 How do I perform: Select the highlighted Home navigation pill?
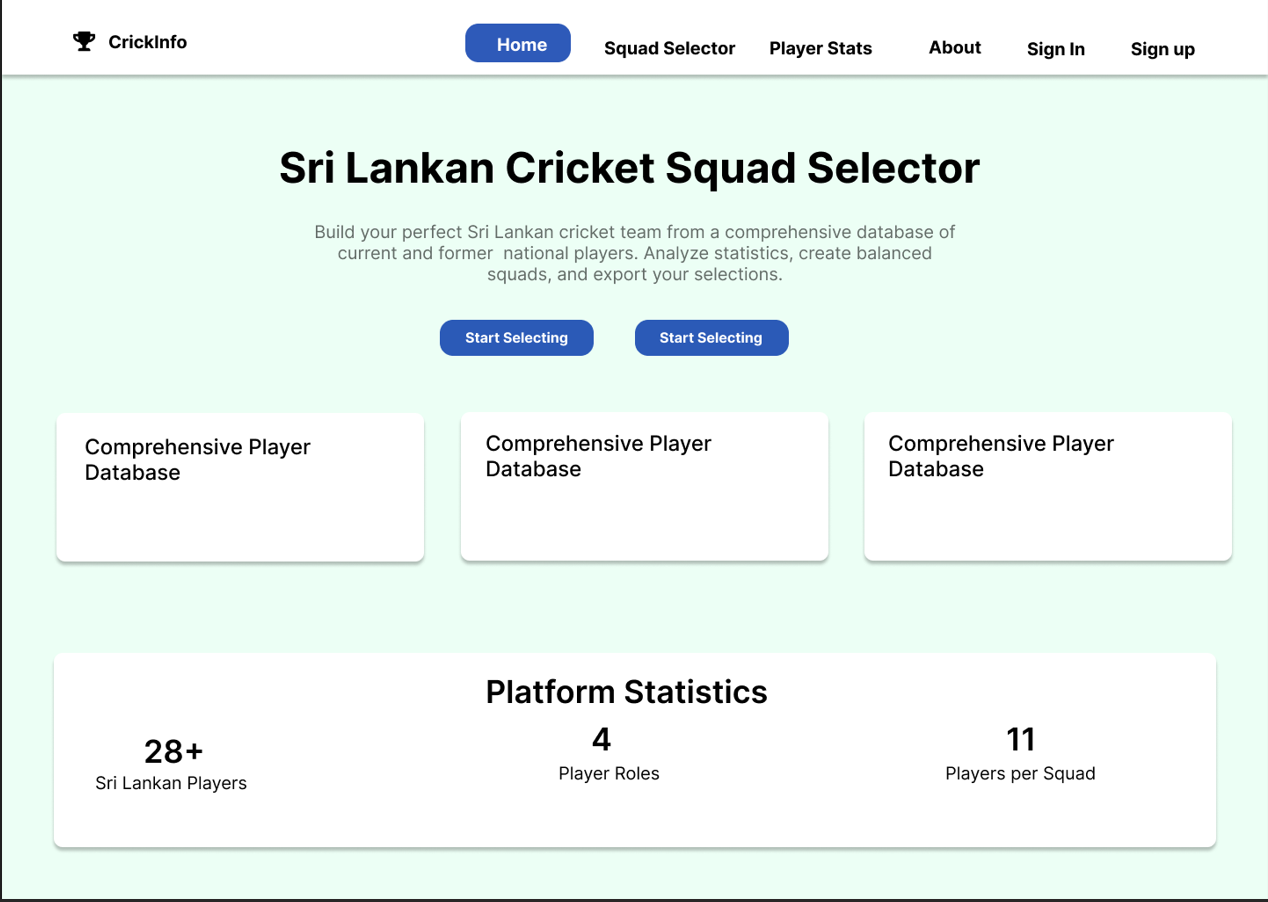(x=517, y=43)
